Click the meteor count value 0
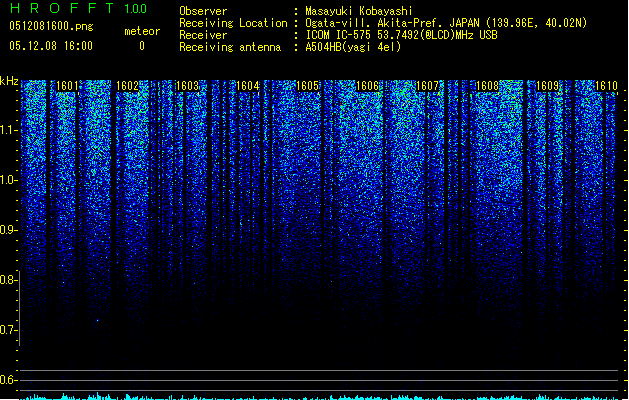The image size is (629, 400). pos(142,46)
